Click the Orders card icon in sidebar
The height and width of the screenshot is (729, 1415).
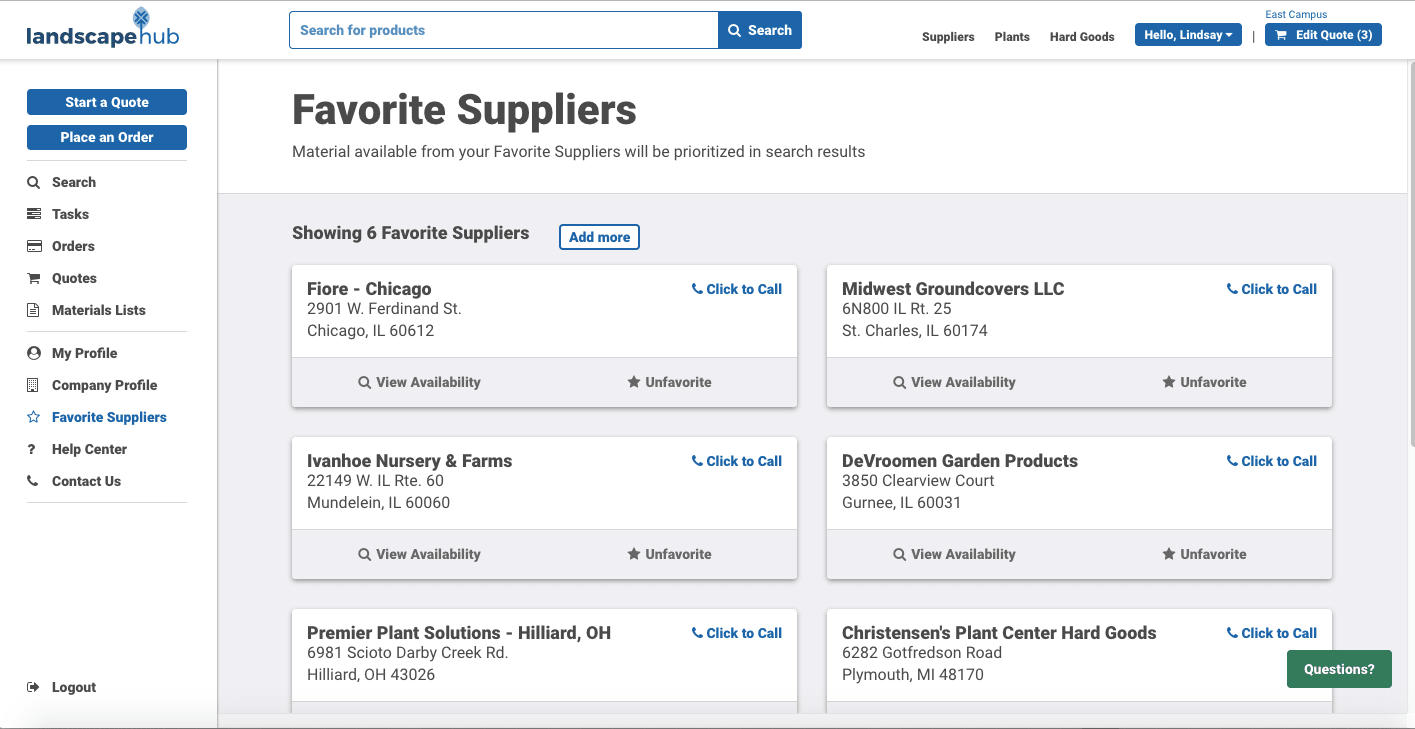(x=34, y=246)
